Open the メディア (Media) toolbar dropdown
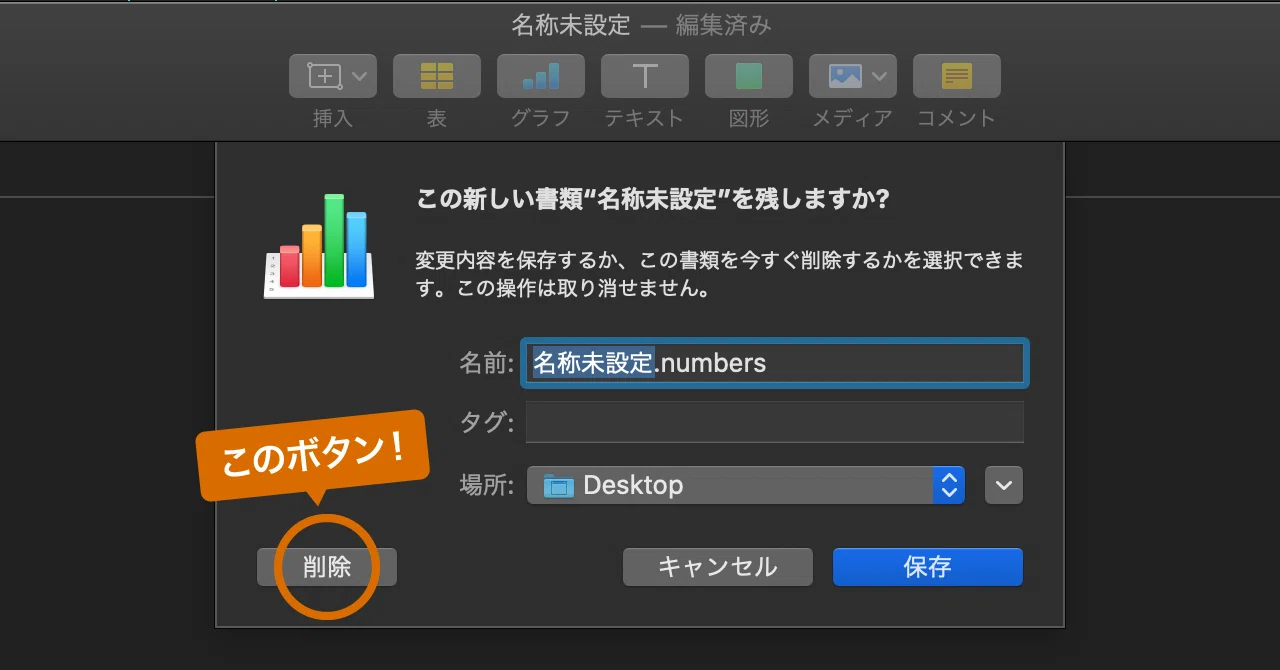Viewport: 1280px width, 670px height. (x=853, y=76)
